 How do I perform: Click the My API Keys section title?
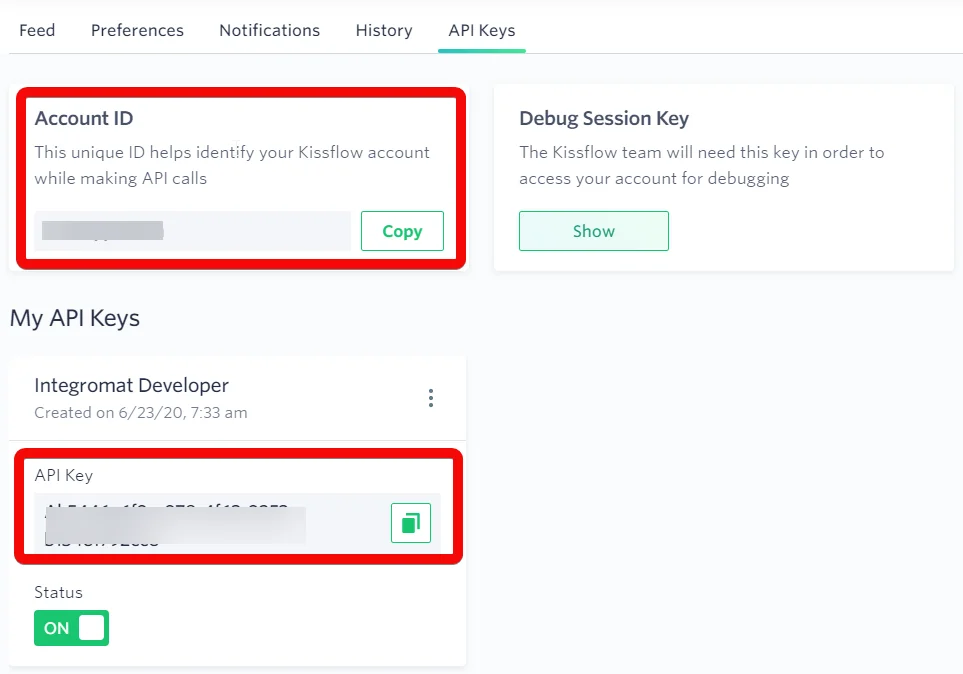coord(75,318)
